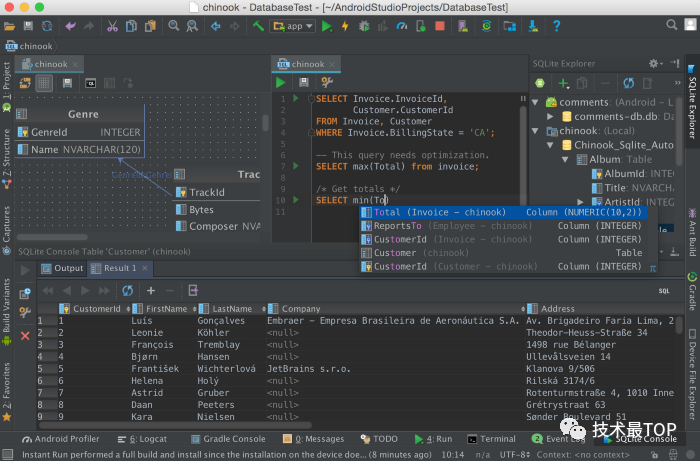This screenshot has width=700, height=461.
Task: Switch to the Output tab
Action: [x=62, y=268]
